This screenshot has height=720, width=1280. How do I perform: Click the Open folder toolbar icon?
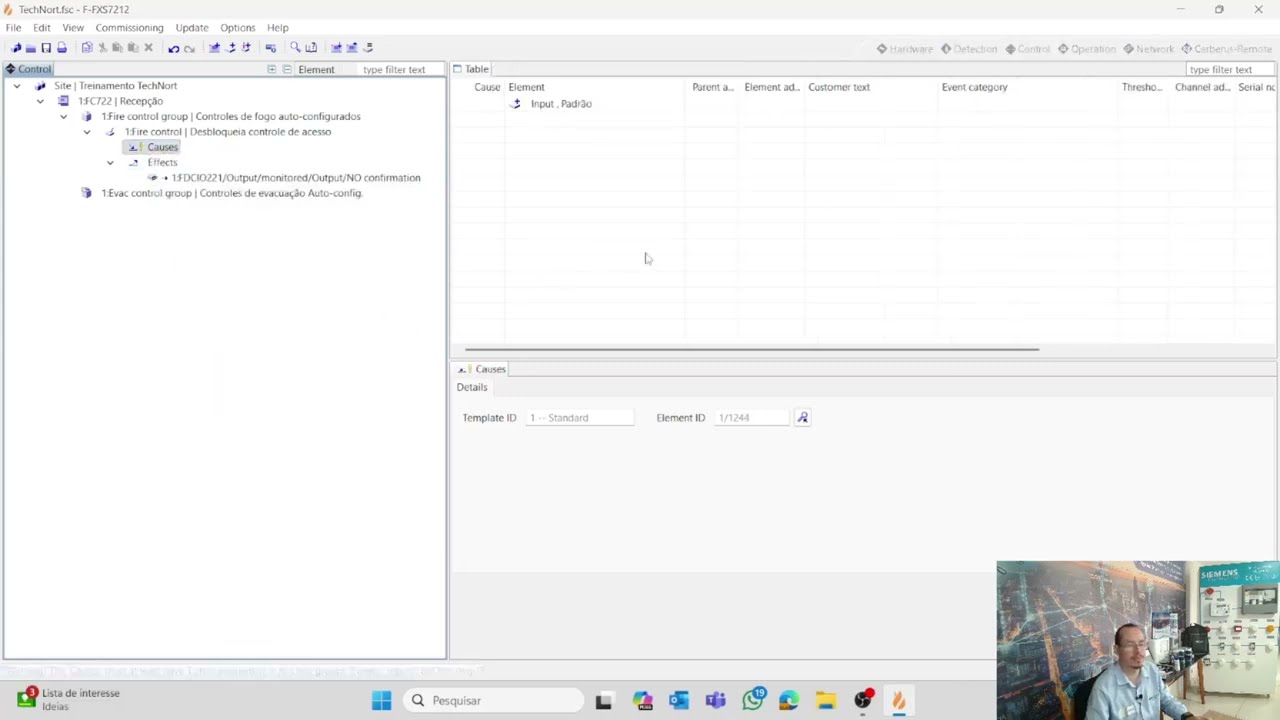pos(31,48)
